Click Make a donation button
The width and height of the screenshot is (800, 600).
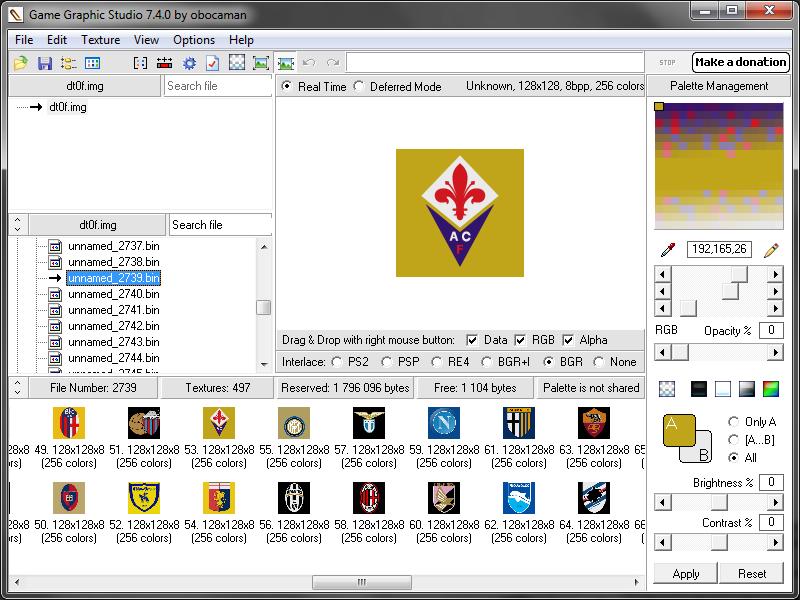point(741,62)
